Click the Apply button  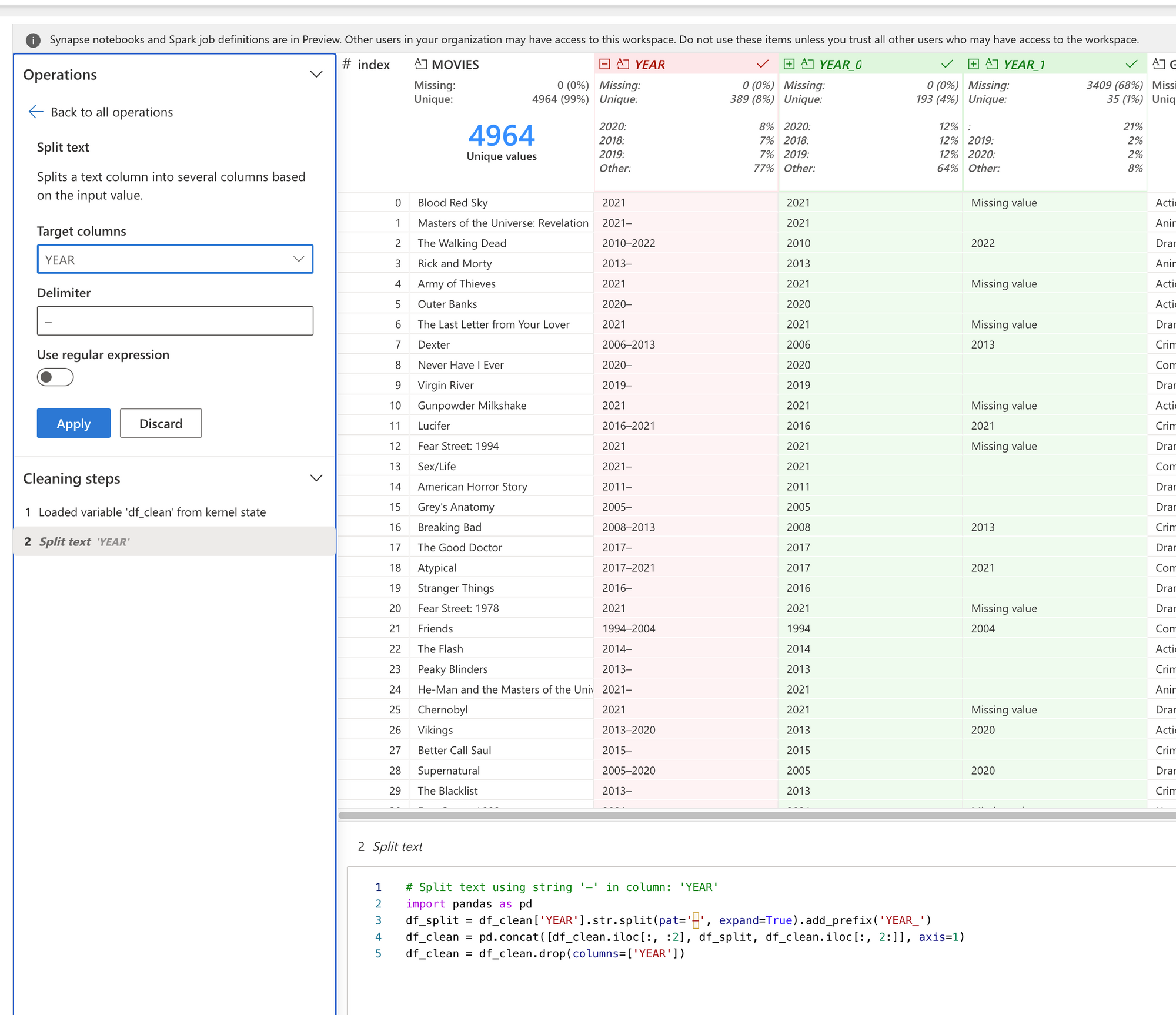[73, 423]
